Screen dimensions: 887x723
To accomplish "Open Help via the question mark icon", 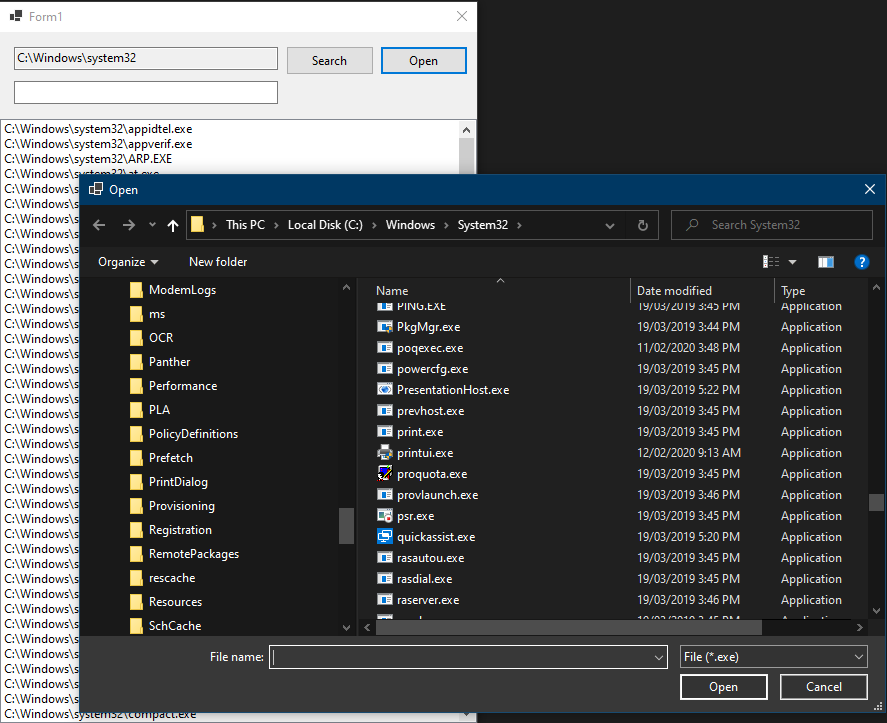I will coord(862,262).
